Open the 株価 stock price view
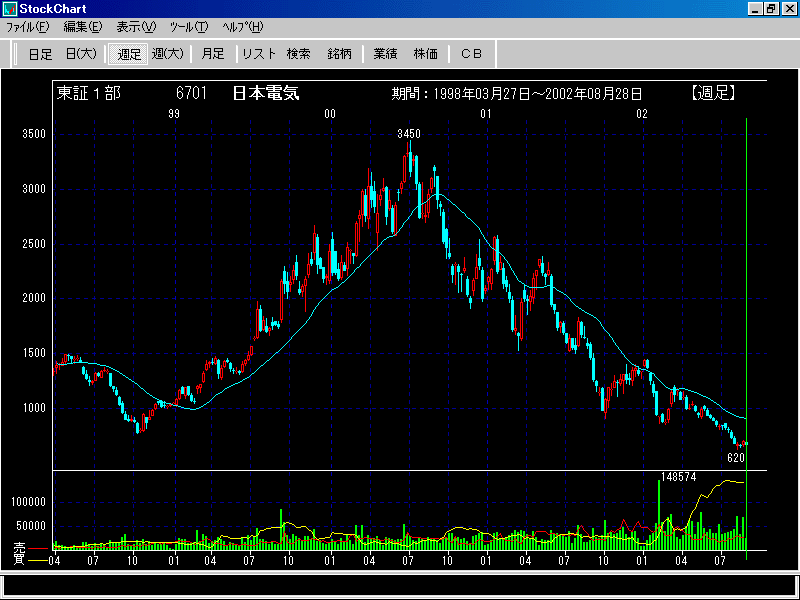The width and height of the screenshot is (800, 600). click(x=426, y=54)
